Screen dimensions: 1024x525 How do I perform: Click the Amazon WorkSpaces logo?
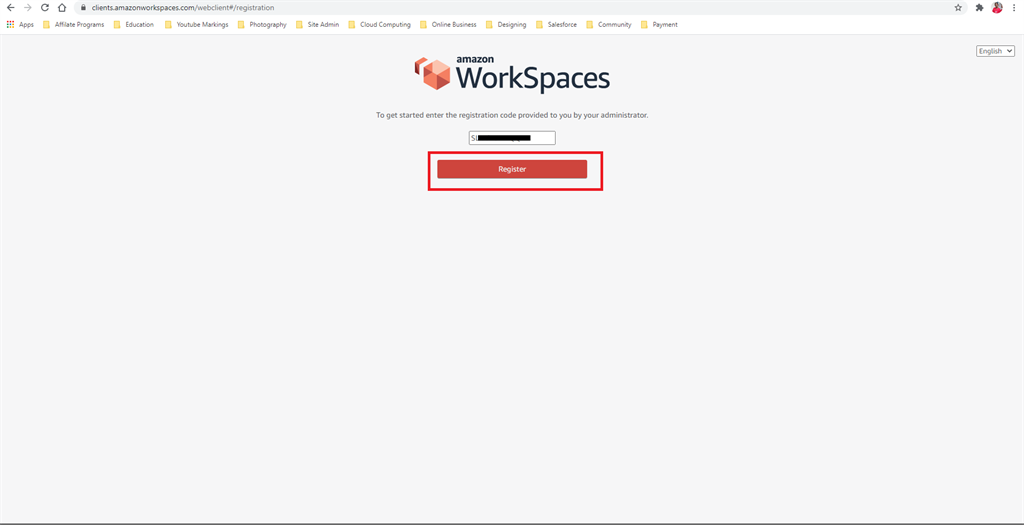point(512,74)
